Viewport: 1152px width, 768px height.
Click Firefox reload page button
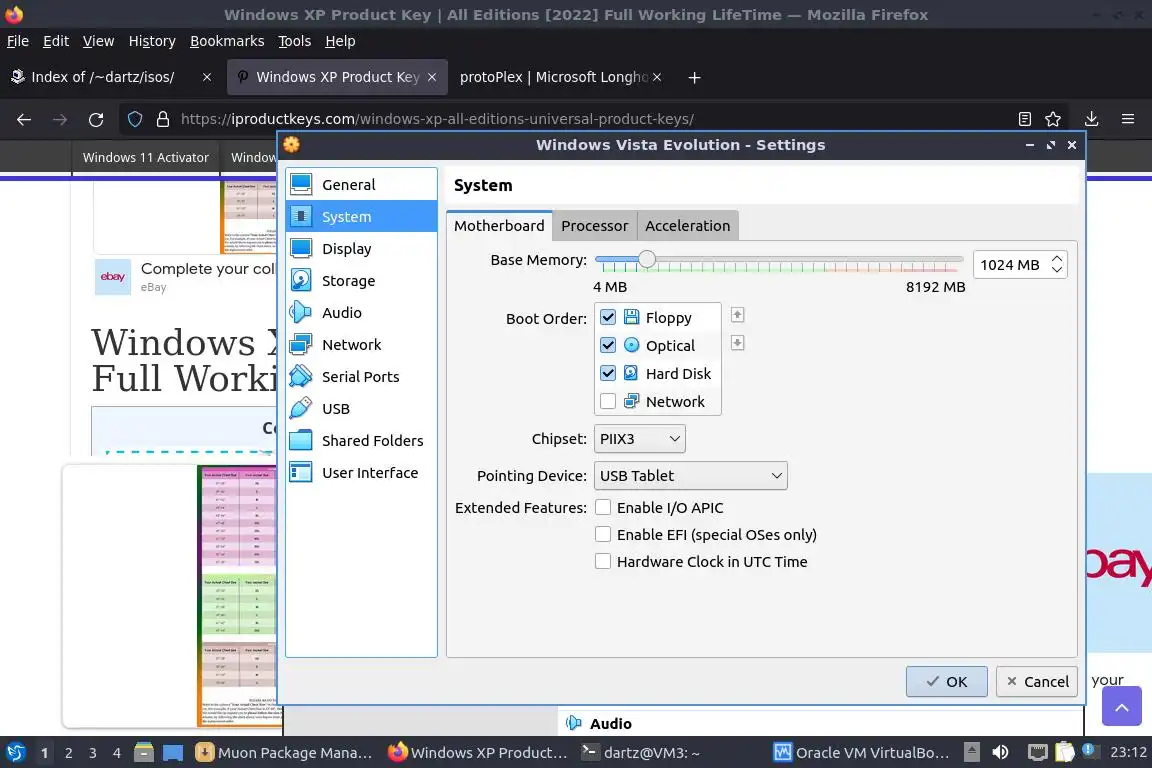[x=96, y=119]
